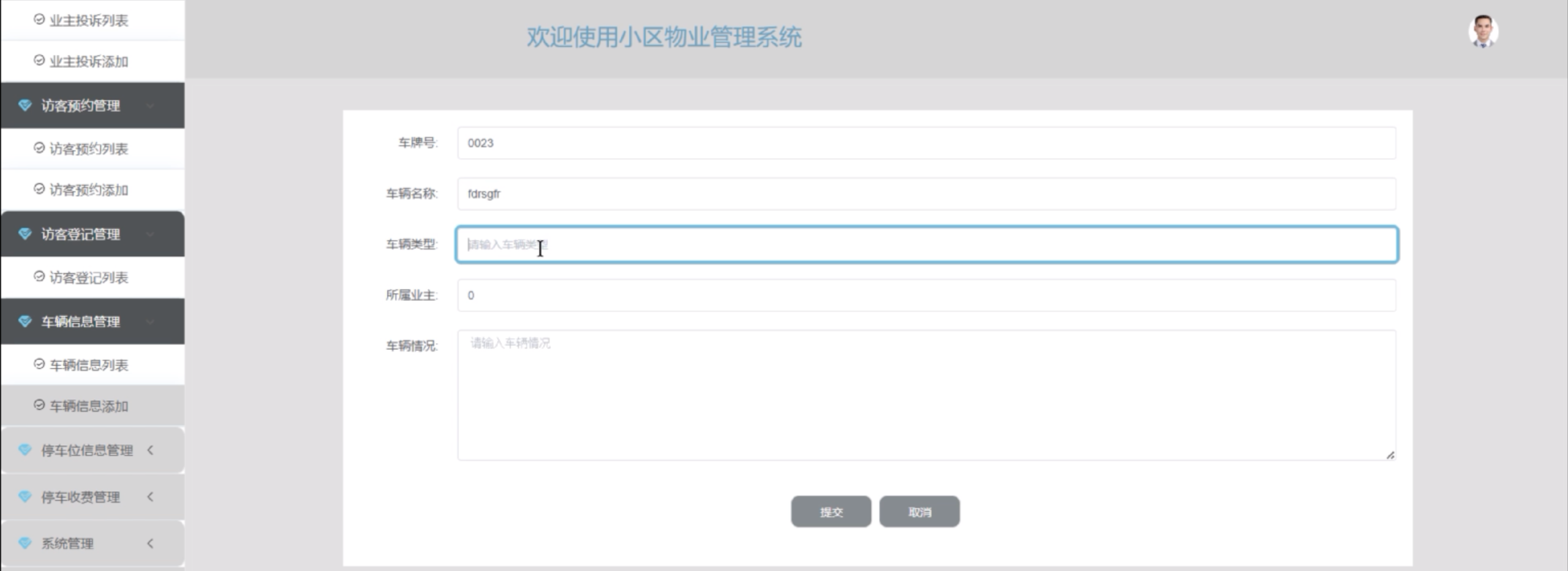The width and height of the screenshot is (1568, 571).
Task: Open the 业主投诉添加 page
Action: coord(81,61)
